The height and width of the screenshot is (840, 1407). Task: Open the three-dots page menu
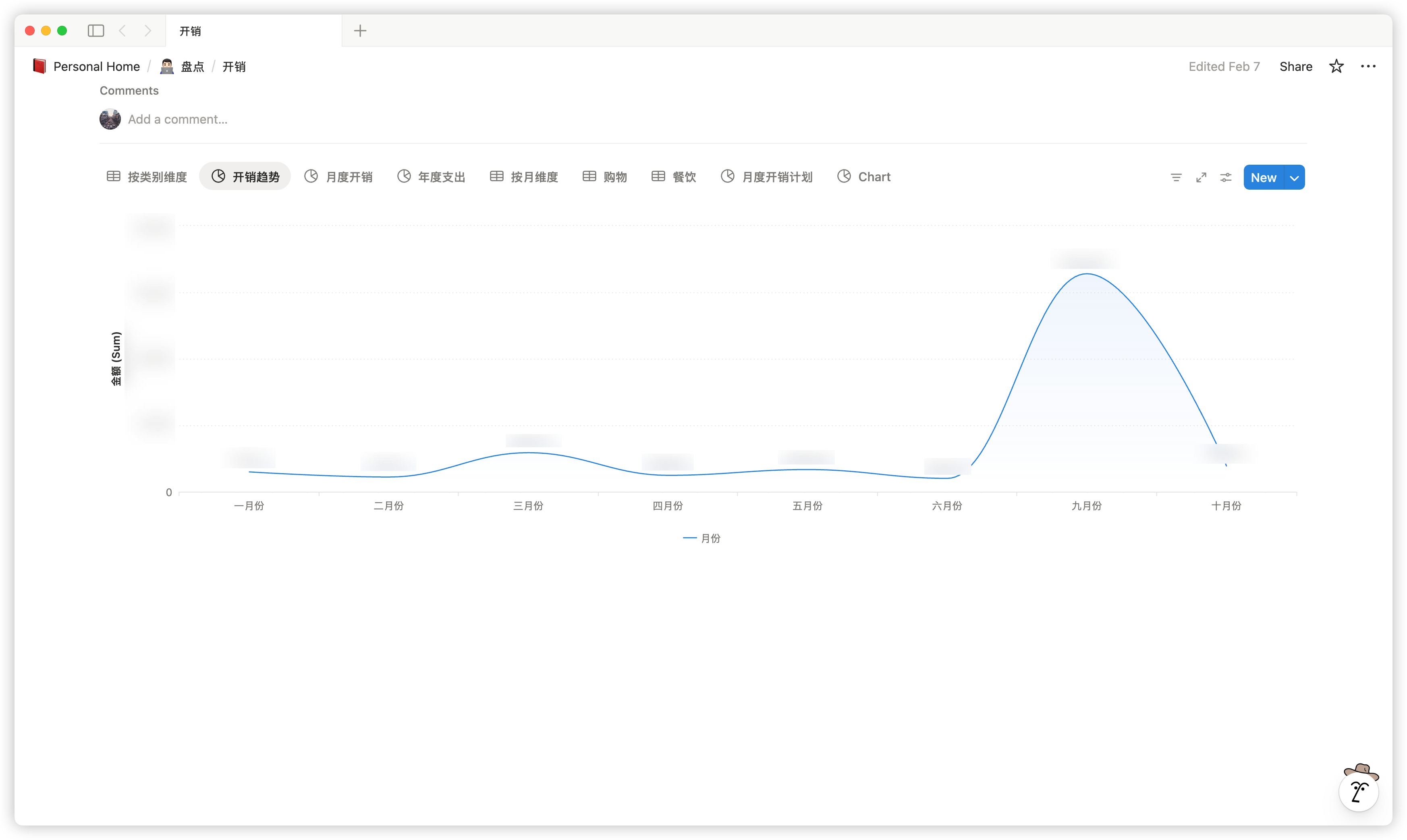tap(1368, 66)
